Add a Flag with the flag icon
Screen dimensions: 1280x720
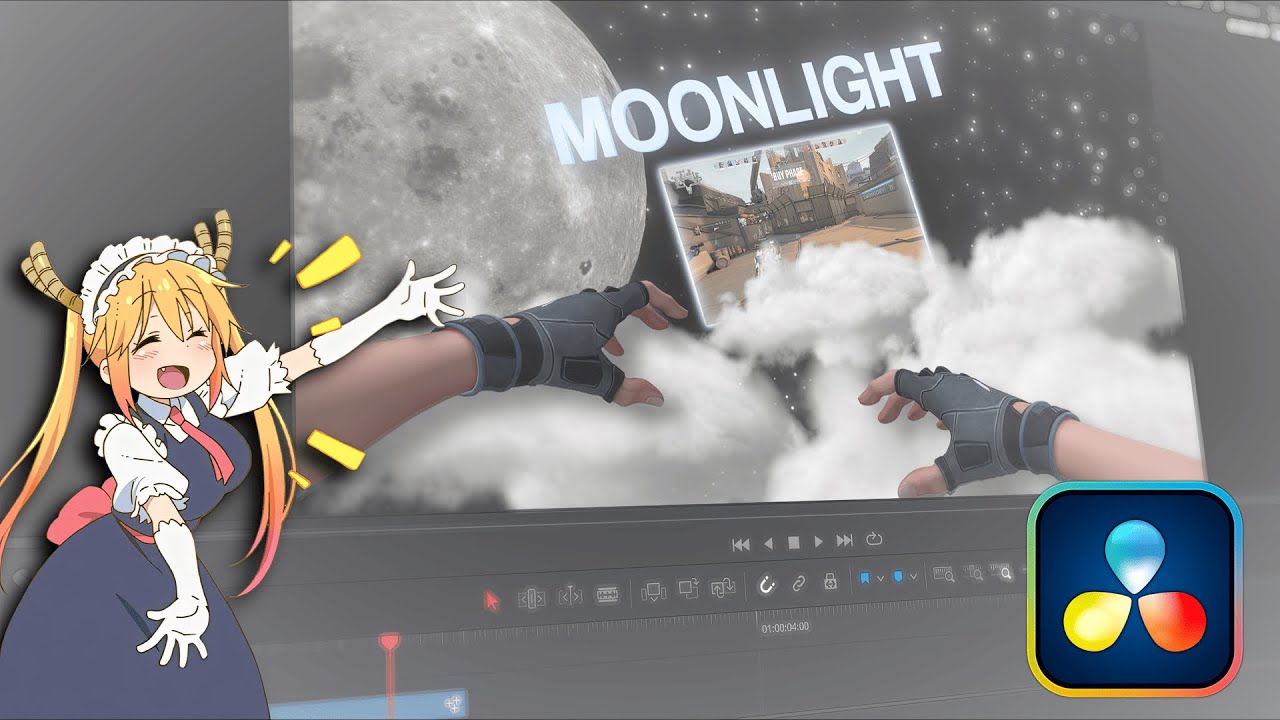[865, 578]
